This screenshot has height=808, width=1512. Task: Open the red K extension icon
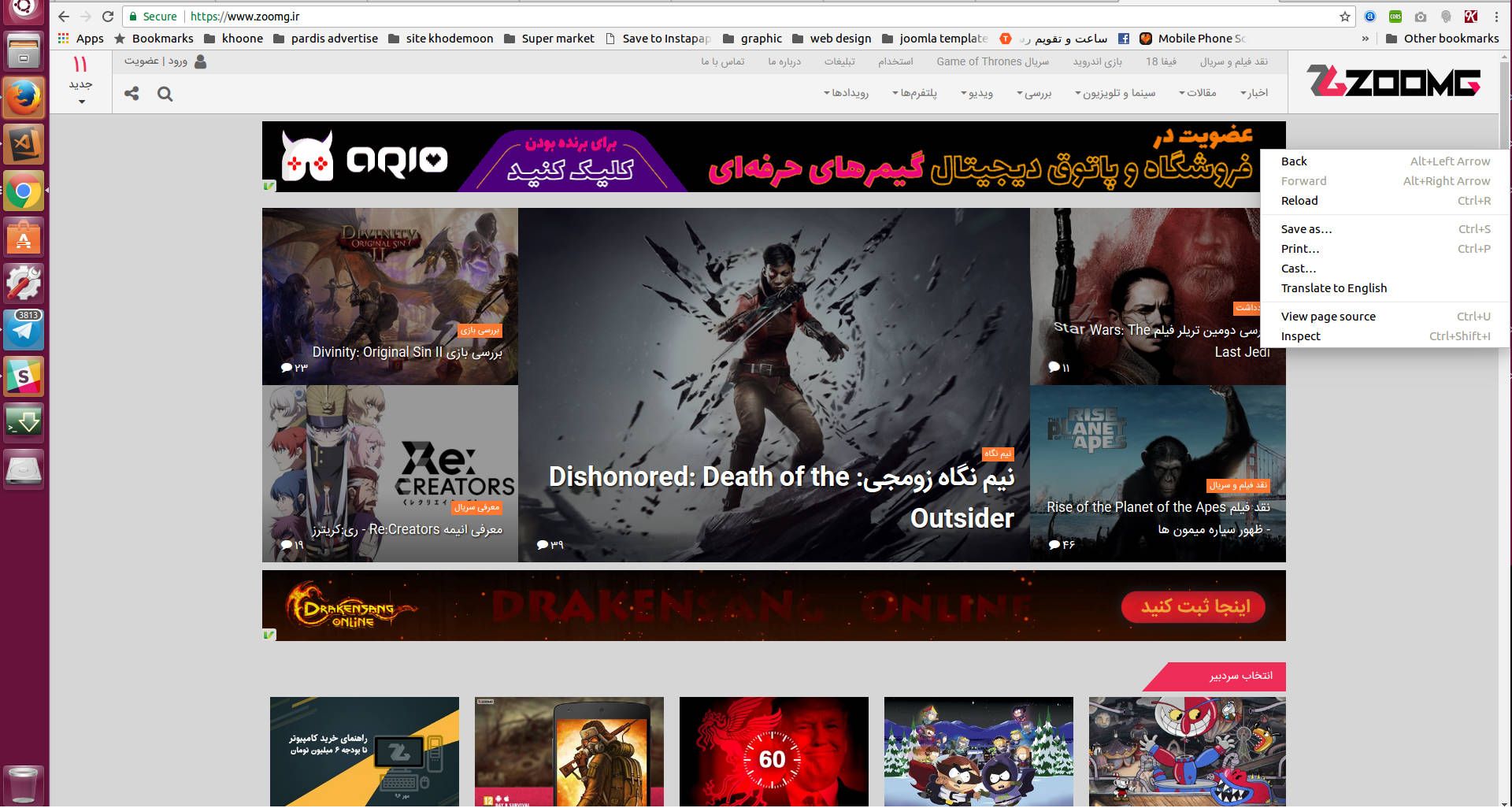point(1470,17)
